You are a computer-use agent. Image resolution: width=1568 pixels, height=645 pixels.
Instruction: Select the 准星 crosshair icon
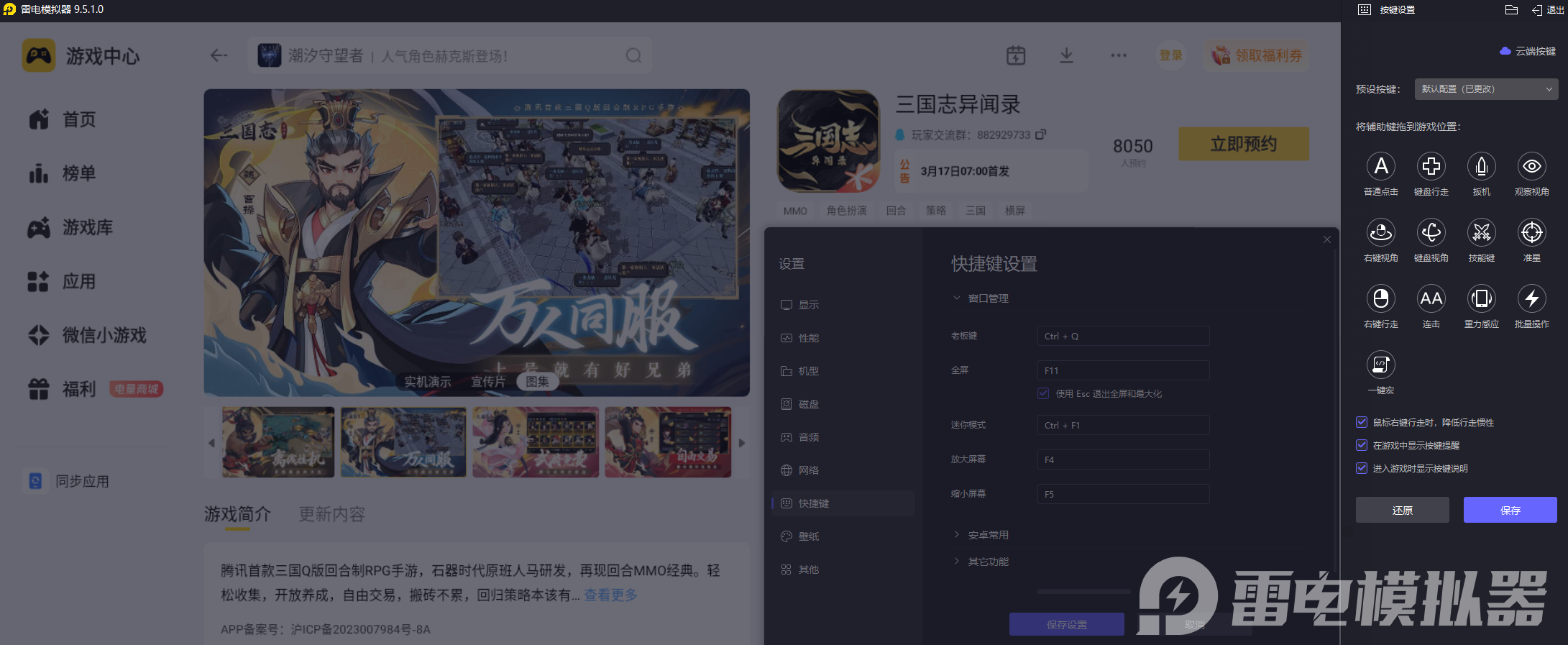point(1532,233)
